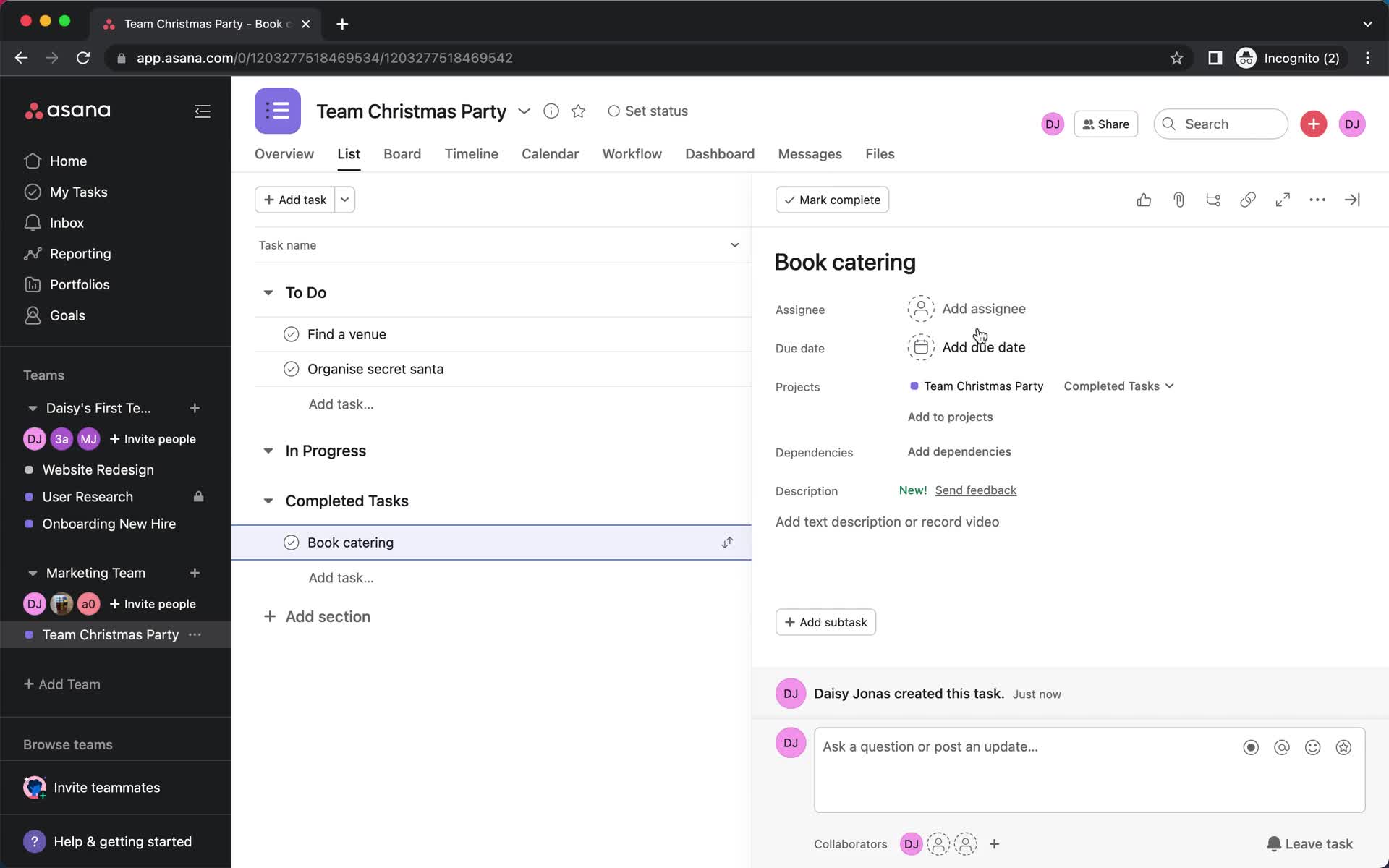Image resolution: width=1389 pixels, height=868 pixels.
Task: Expand Task name sort dropdown
Action: (735, 245)
